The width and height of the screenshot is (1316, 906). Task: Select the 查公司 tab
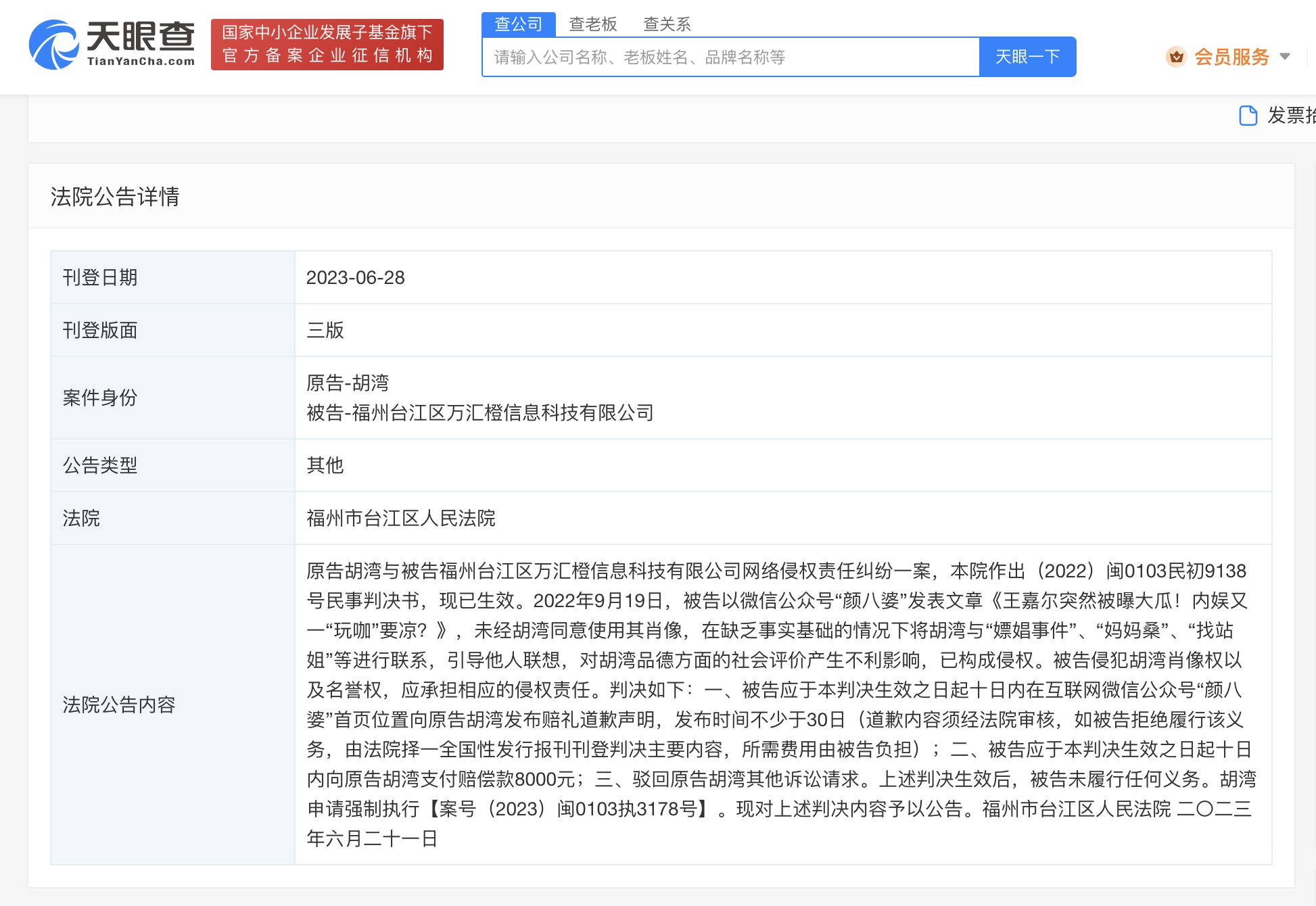518,23
